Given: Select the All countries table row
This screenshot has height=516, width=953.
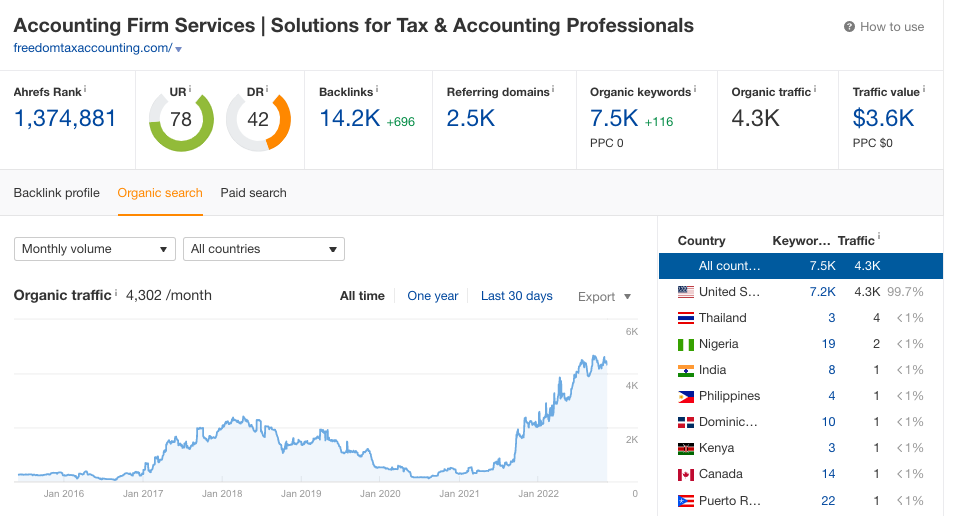Looking at the screenshot, I should (x=801, y=266).
